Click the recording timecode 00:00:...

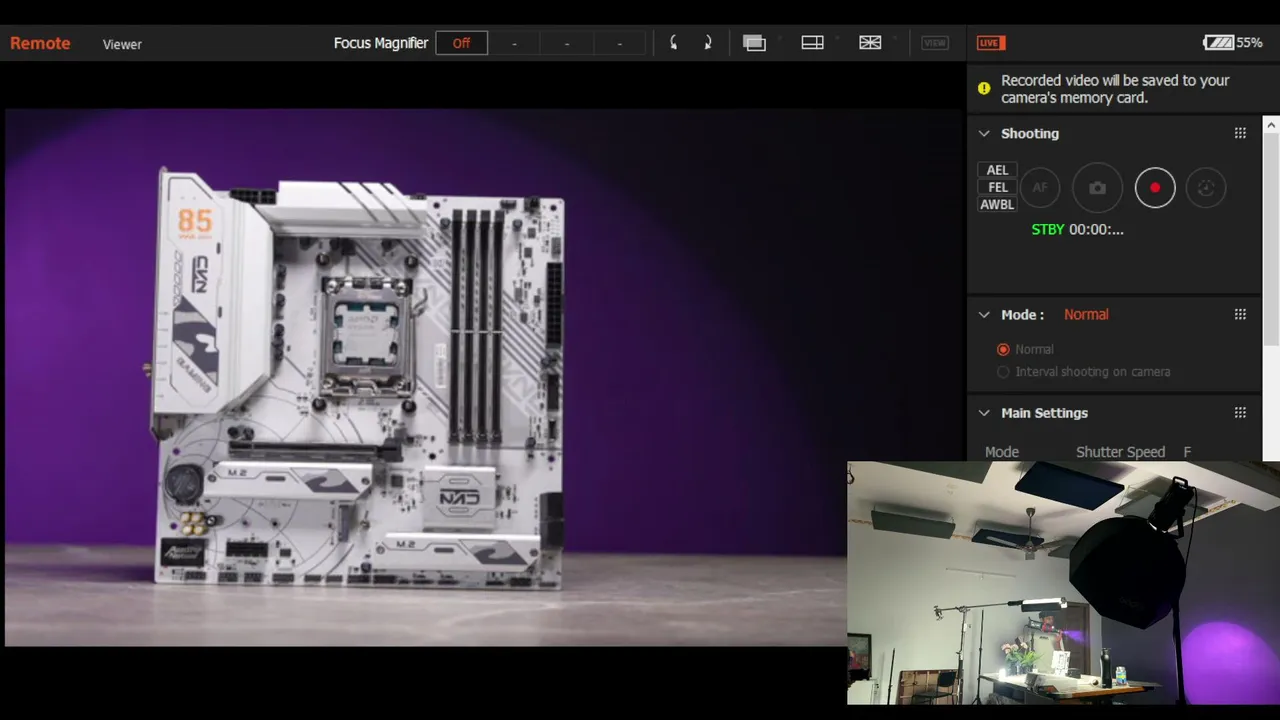[1096, 229]
